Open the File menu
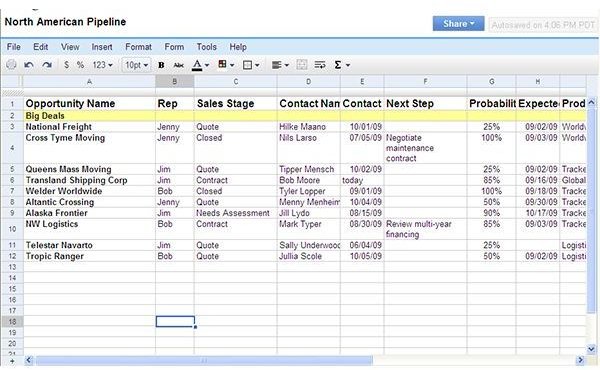Image resolution: width=600 pixels, height=370 pixels. click(x=14, y=47)
